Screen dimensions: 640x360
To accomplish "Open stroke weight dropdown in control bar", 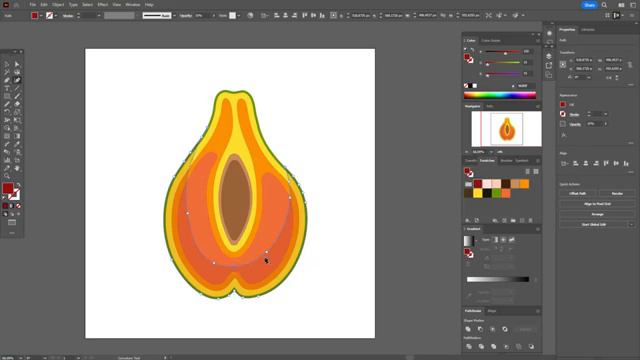I will (x=99, y=16).
